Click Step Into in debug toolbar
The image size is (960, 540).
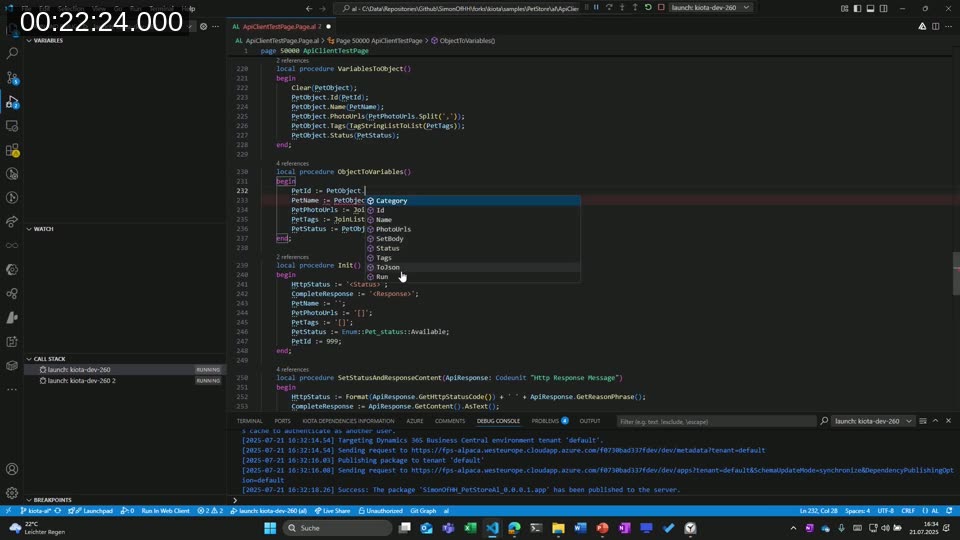(621, 7)
